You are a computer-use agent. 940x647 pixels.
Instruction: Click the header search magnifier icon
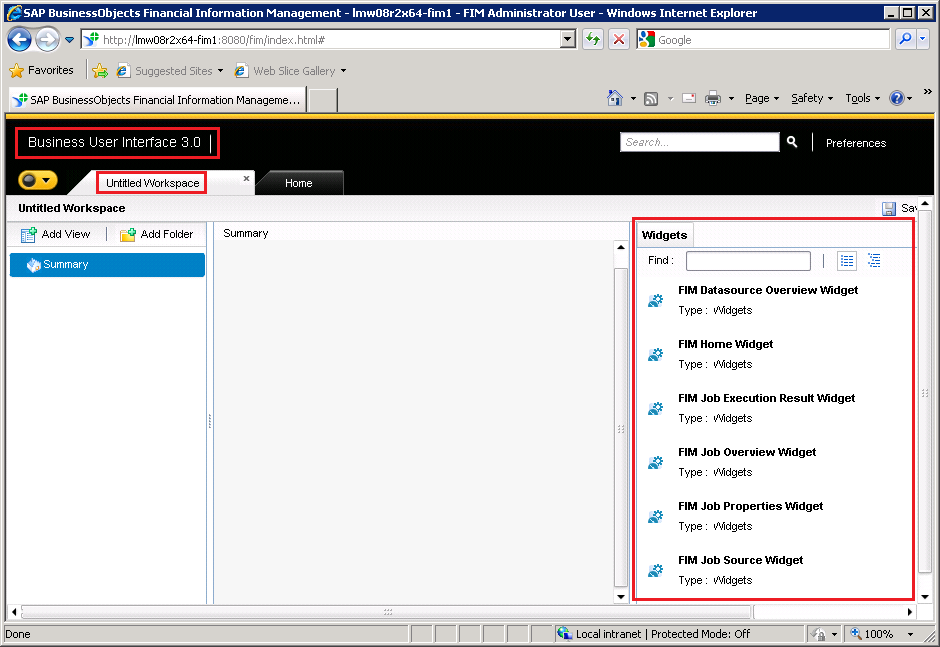793,142
